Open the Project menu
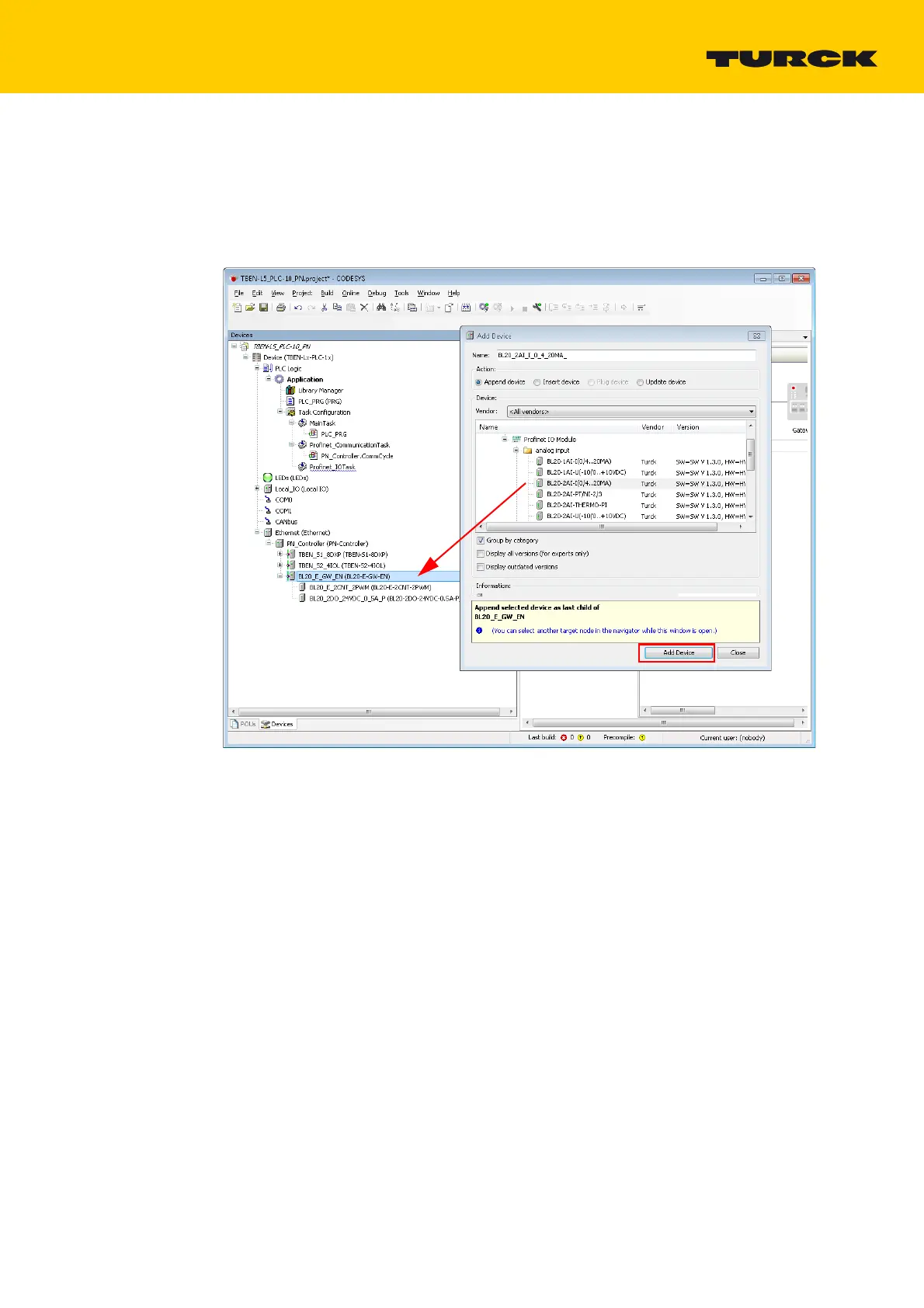The height and width of the screenshot is (1308, 924). 302,293
